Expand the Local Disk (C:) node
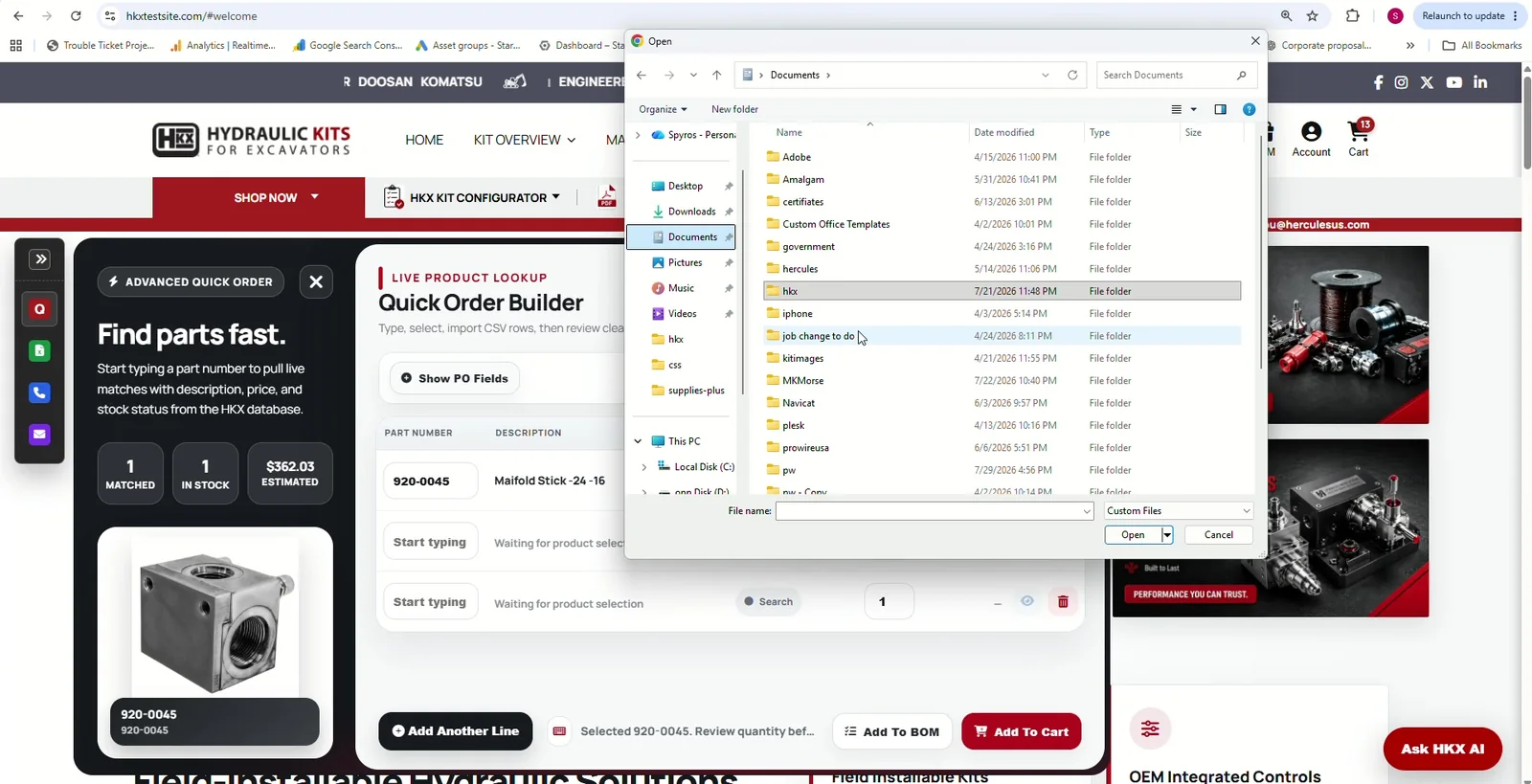1532x784 pixels. click(x=644, y=467)
